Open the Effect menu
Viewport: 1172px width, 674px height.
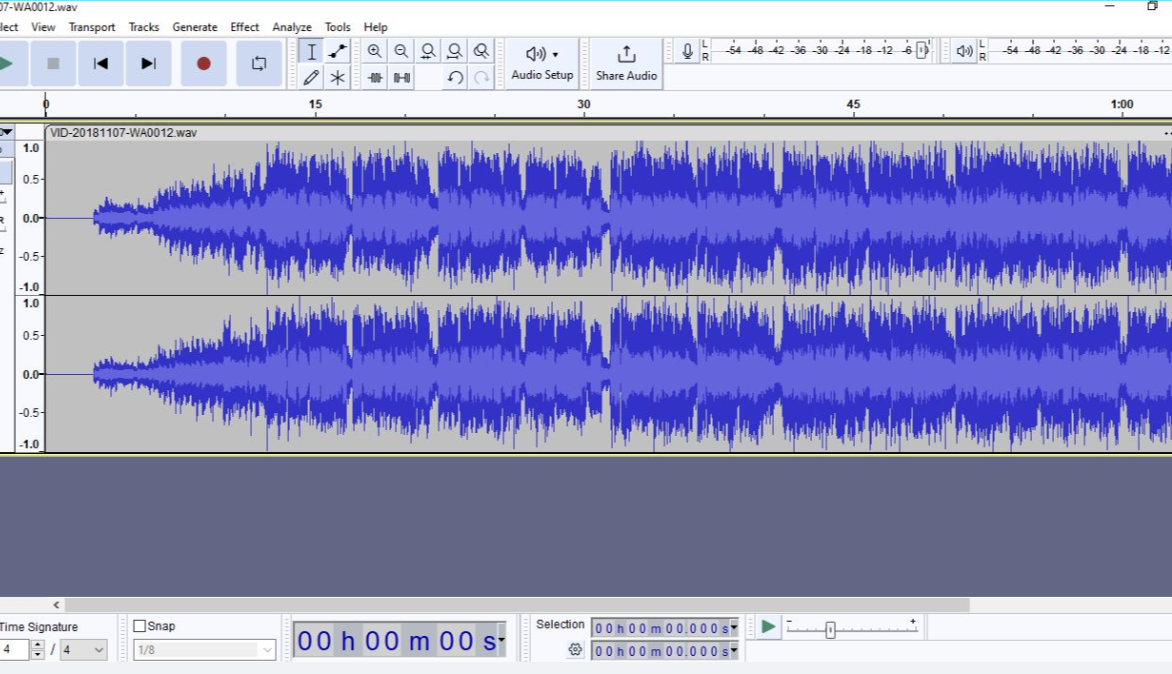[244, 27]
